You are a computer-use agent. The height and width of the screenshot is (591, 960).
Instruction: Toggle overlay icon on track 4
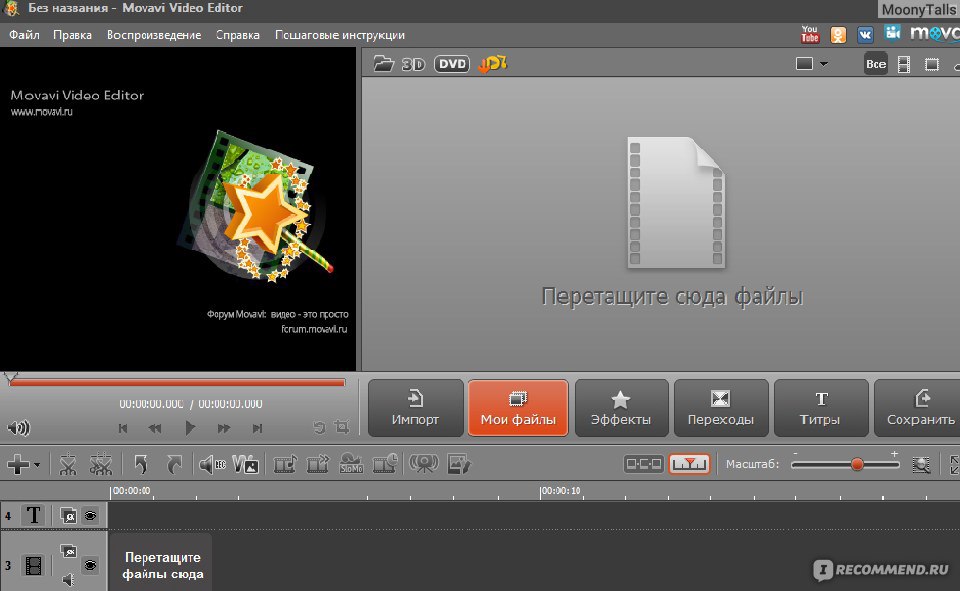tap(69, 516)
